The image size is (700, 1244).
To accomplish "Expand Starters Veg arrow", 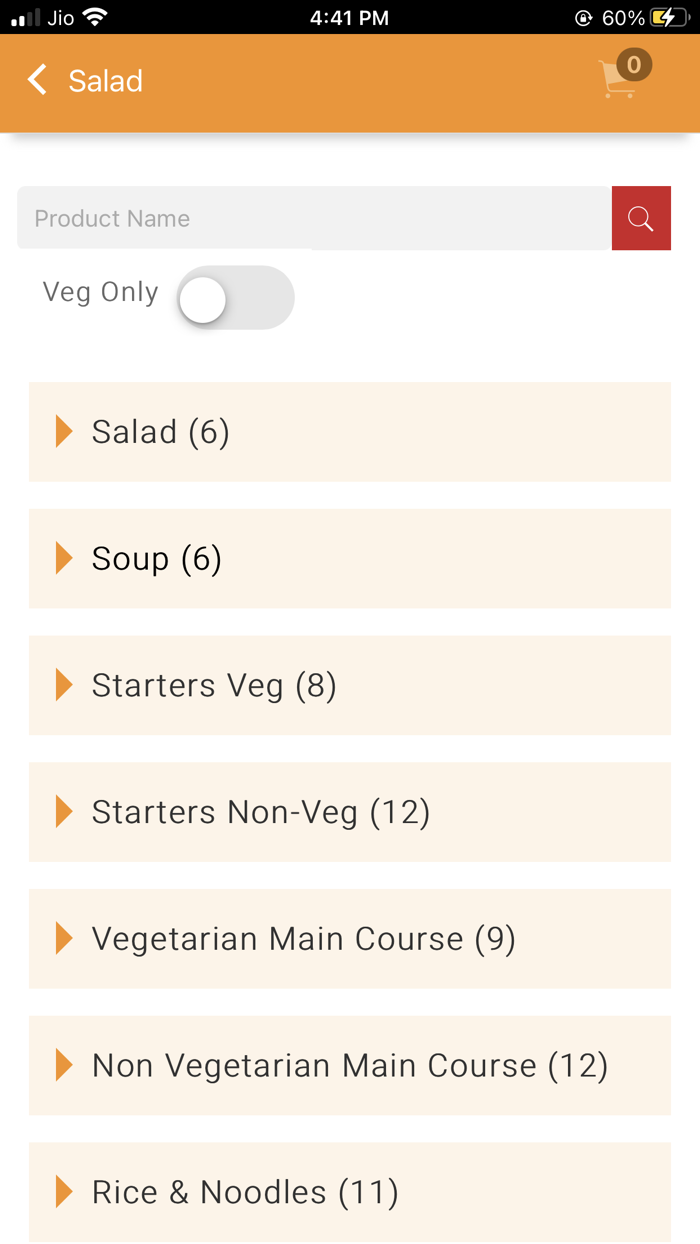I will pos(64,685).
